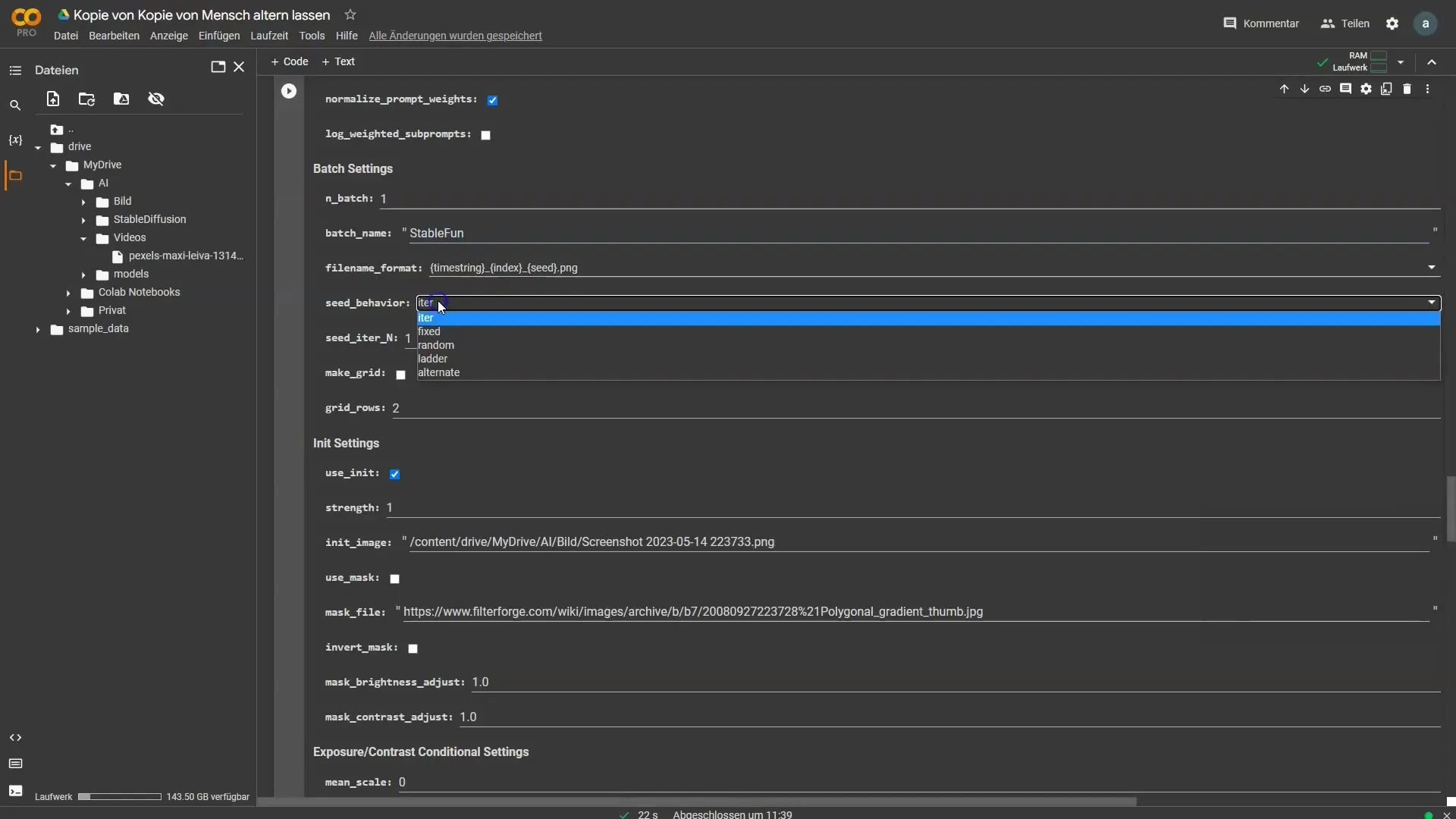This screenshot has height=819, width=1456.
Task: Open the account avatar 'a'
Action: (1426, 24)
